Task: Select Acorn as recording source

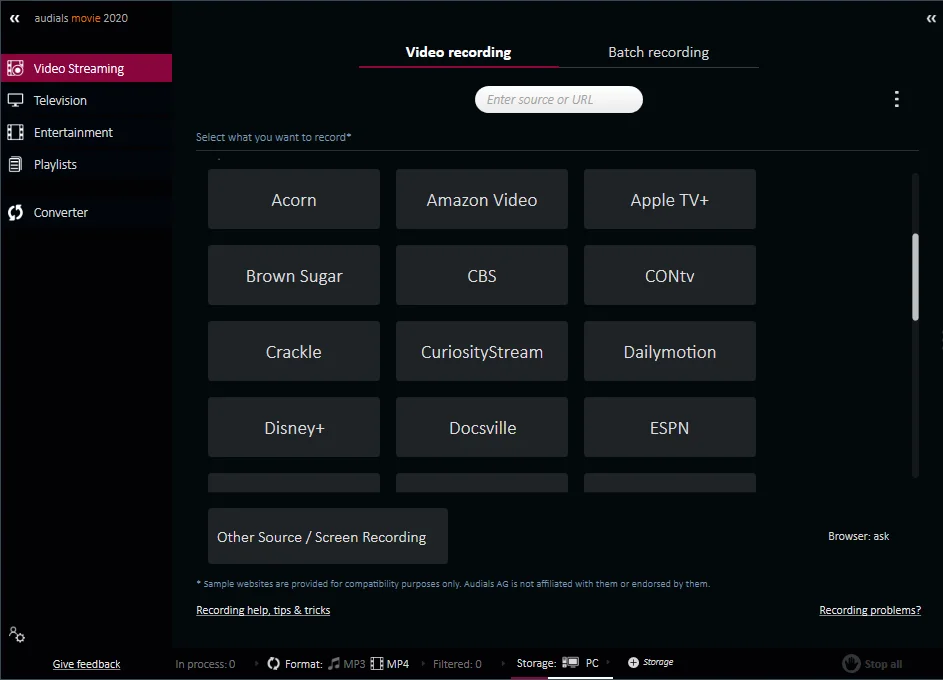Action: (293, 199)
